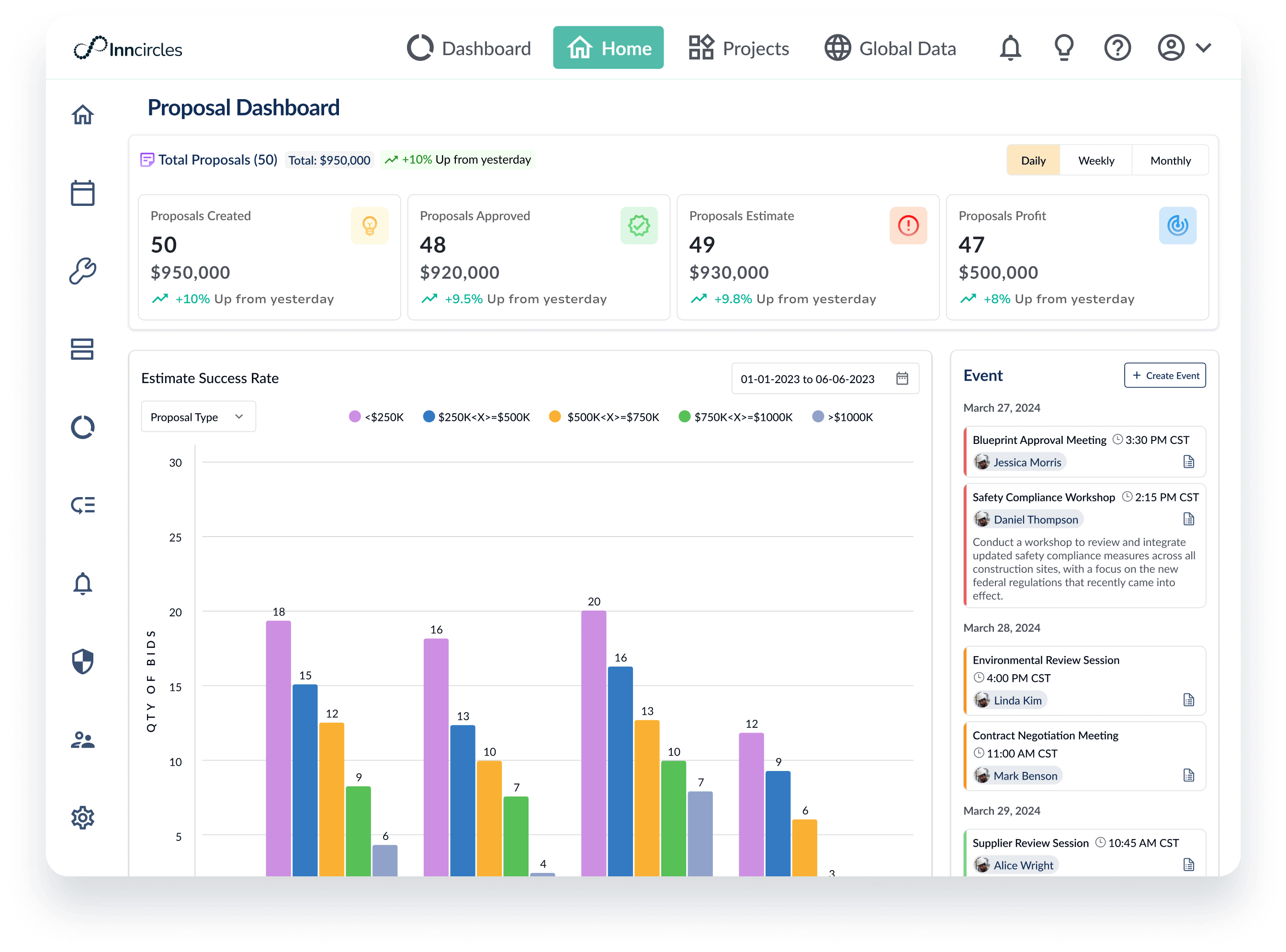Expand the Proposal Type dropdown

pyautogui.click(x=198, y=417)
